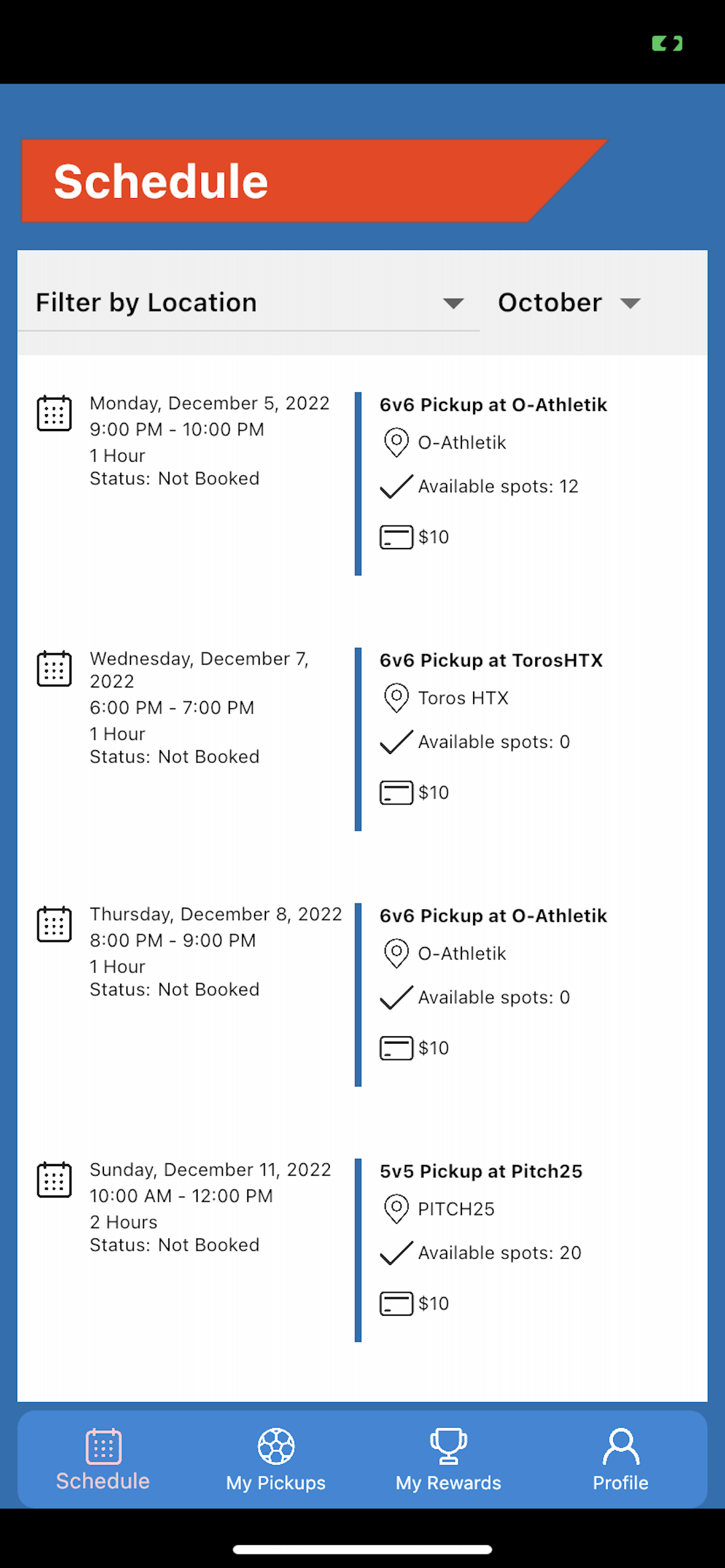The width and height of the screenshot is (725, 1568).
Task: Tap the location pin next to Toros HTX
Action: pos(396,698)
